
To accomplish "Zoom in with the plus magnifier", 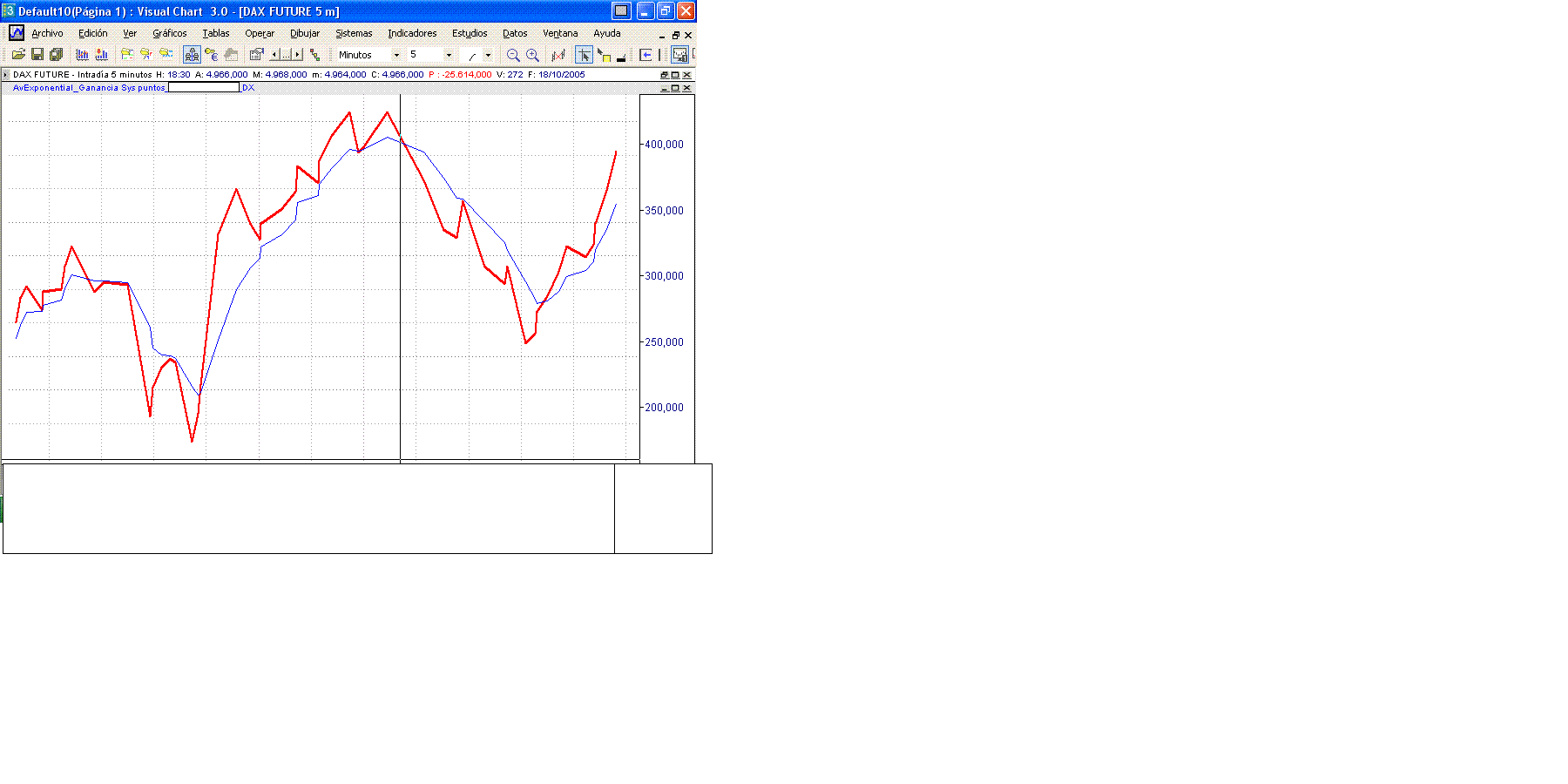I will pos(532,55).
